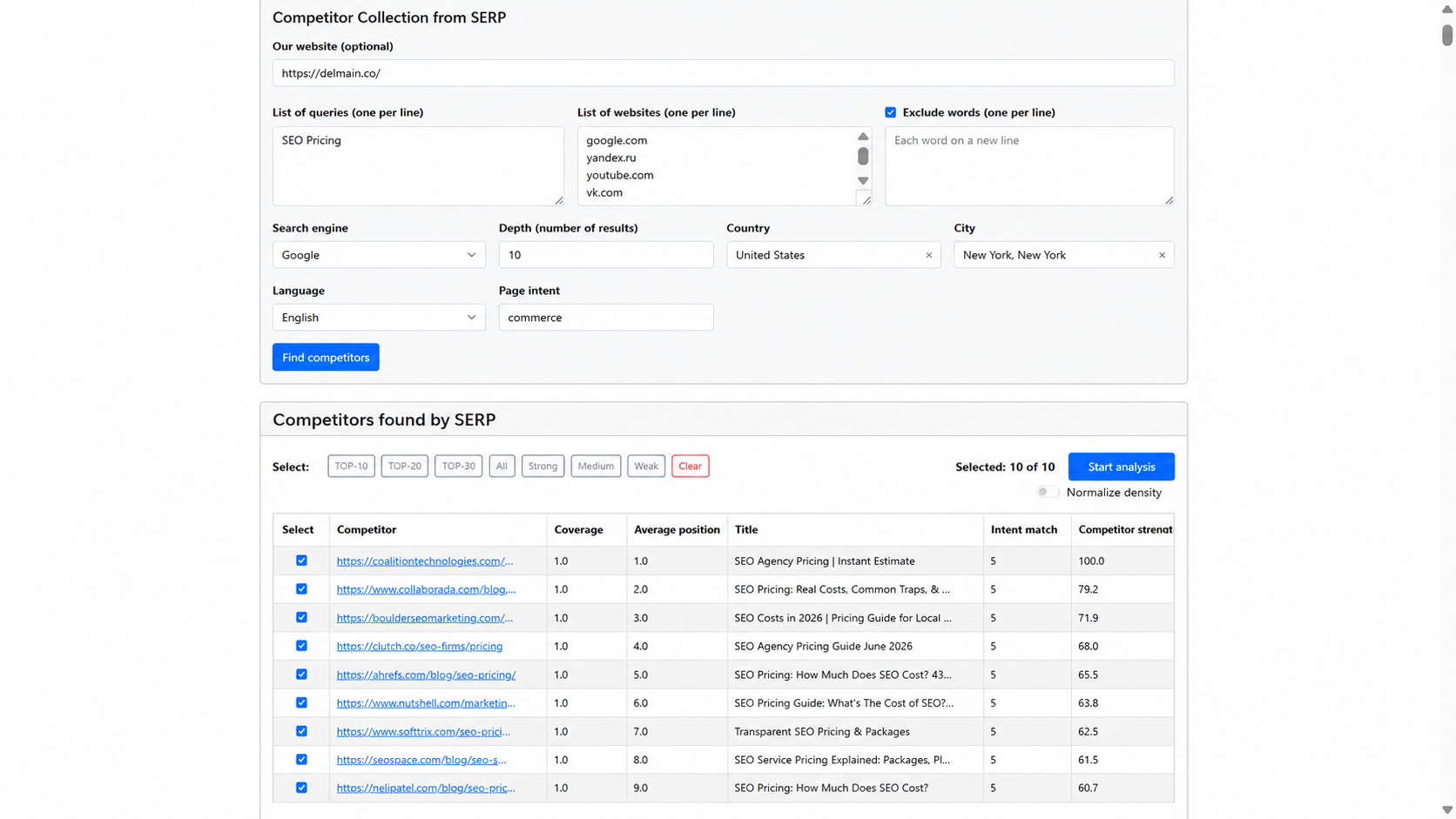Screen dimensions: 1456x819
Task: Click the Average position column header
Action: click(x=677, y=529)
